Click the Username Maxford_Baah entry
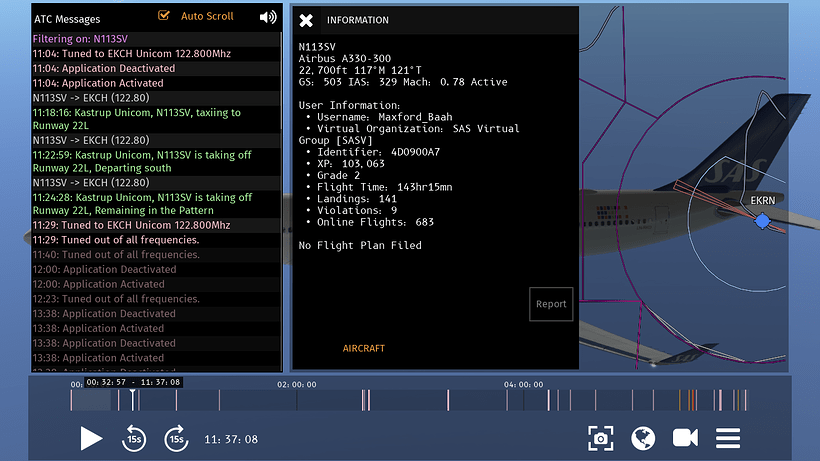This screenshot has height=461, width=820. pos(384,117)
